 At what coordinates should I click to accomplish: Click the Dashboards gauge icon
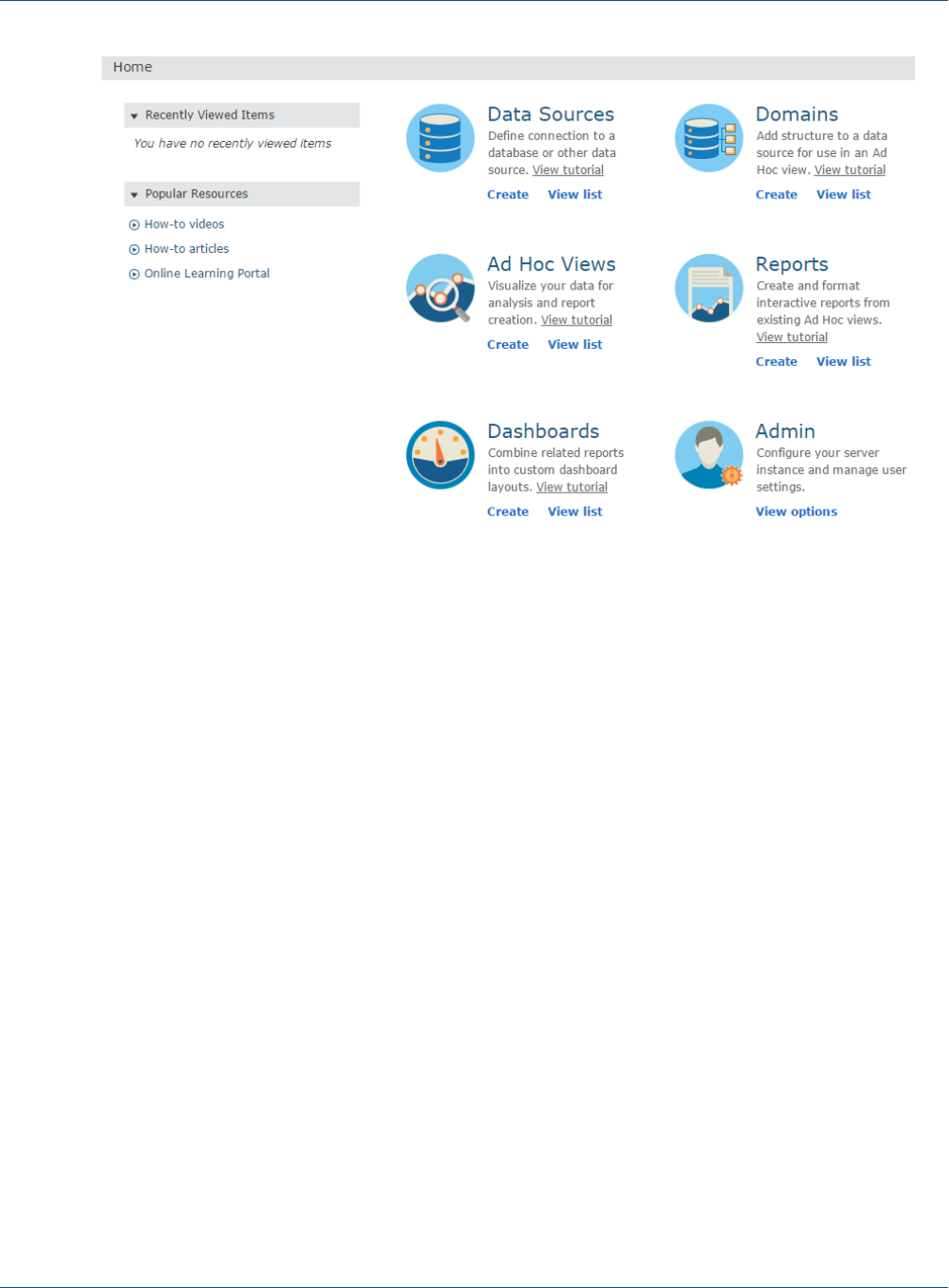click(440, 455)
